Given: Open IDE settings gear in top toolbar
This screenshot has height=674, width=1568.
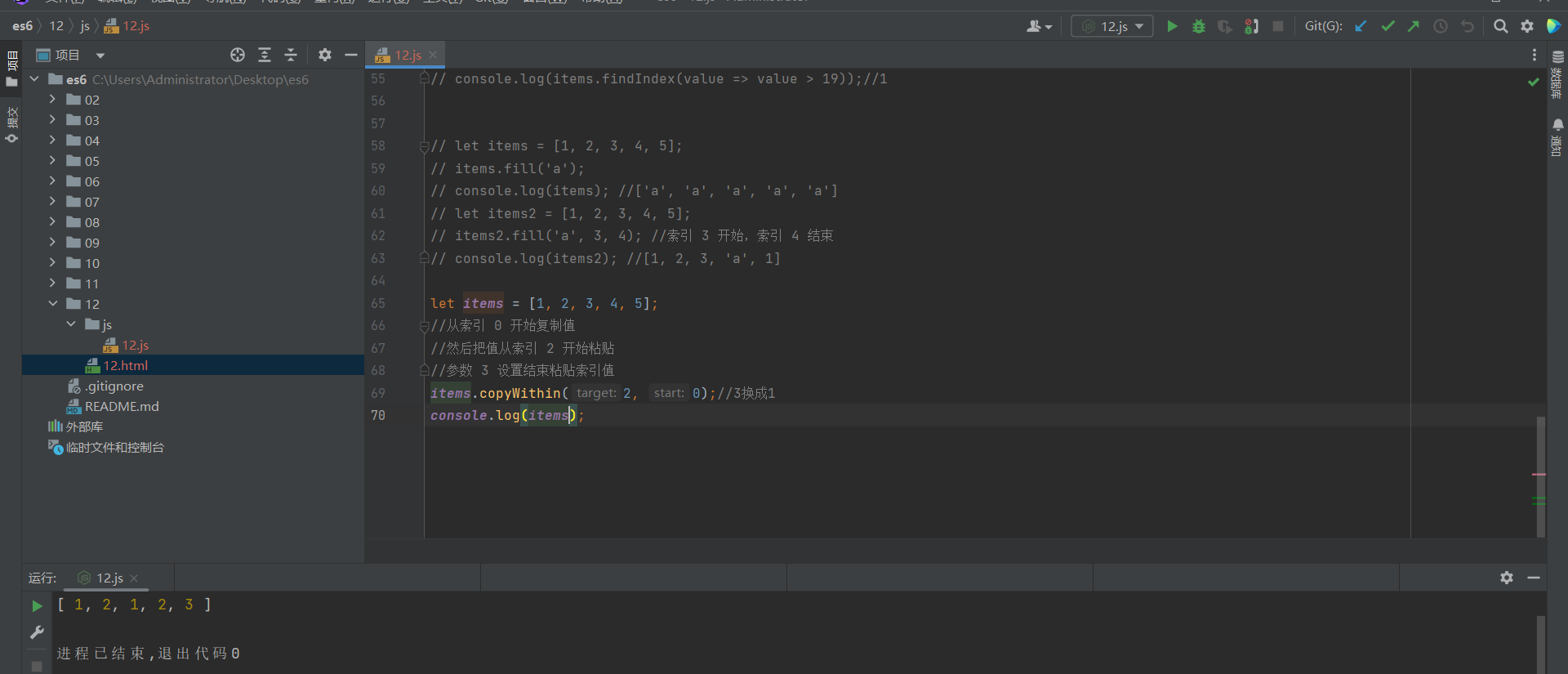Looking at the screenshot, I should pos(1527,26).
